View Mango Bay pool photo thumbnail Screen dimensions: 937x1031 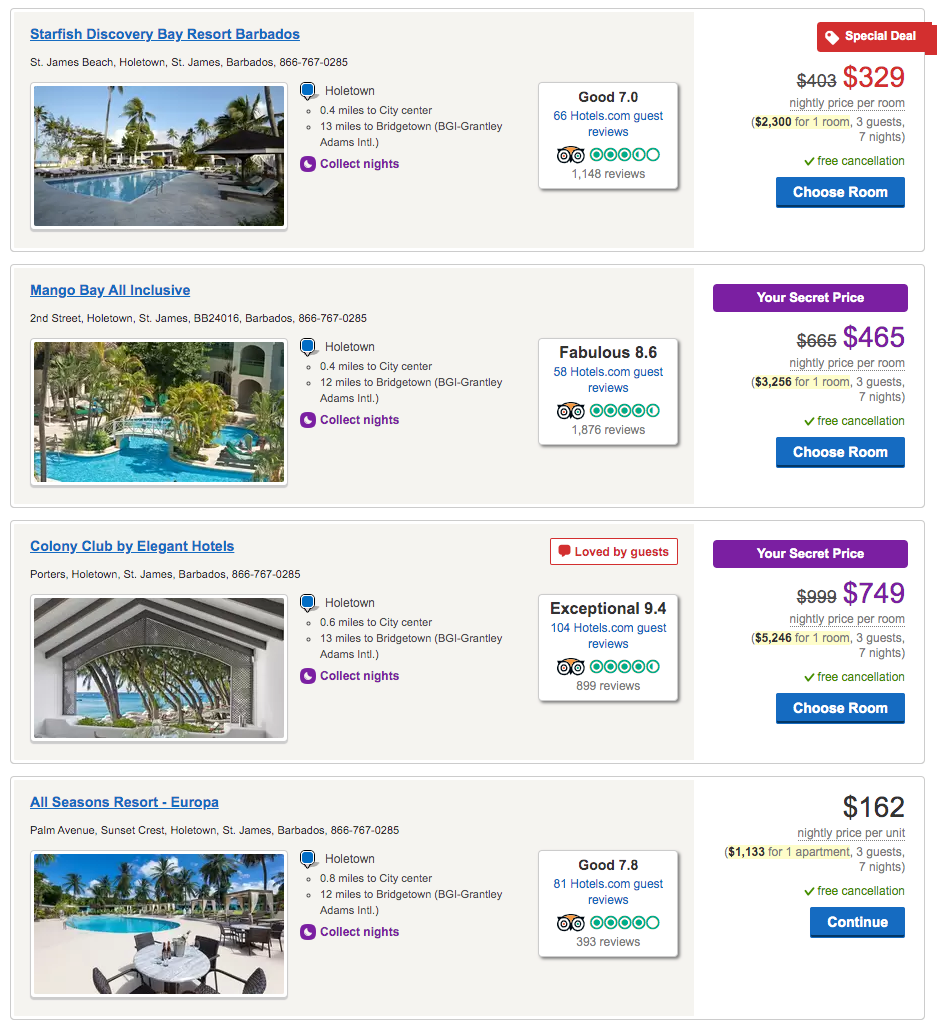(x=159, y=412)
